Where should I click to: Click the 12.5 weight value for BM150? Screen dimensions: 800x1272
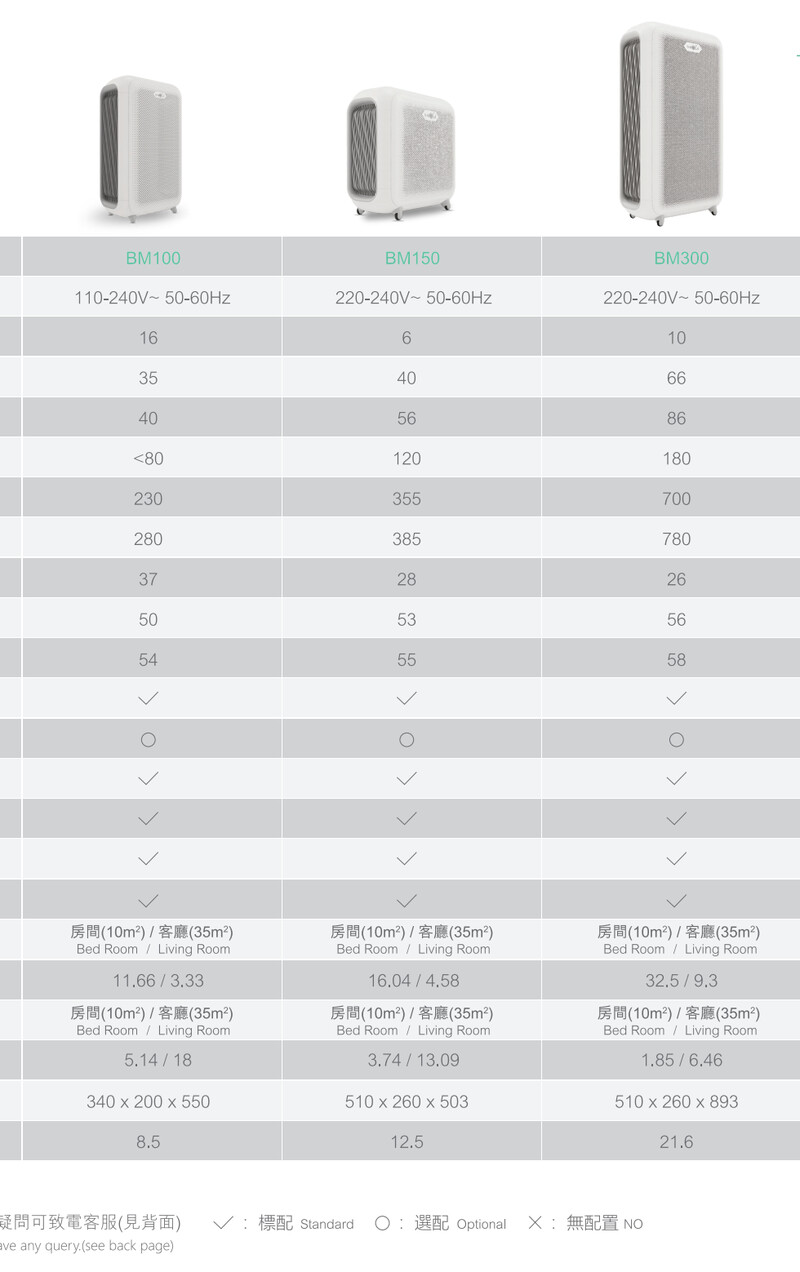[x=407, y=1142]
